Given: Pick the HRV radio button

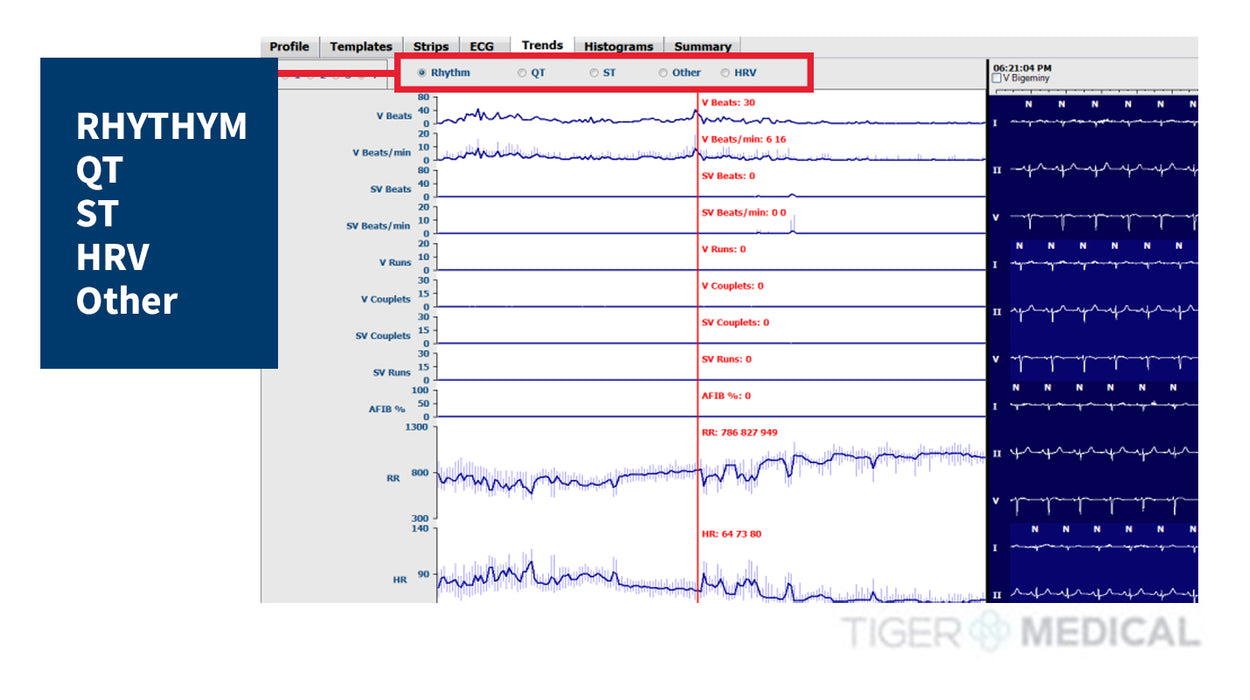Looking at the screenshot, I should 726,73.
